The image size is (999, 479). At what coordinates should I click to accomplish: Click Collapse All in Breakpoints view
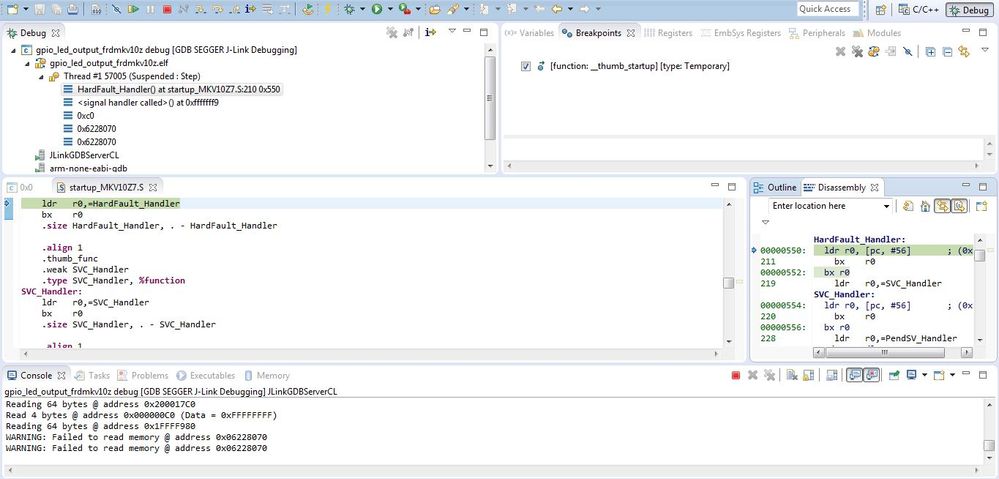click(947, 52)
